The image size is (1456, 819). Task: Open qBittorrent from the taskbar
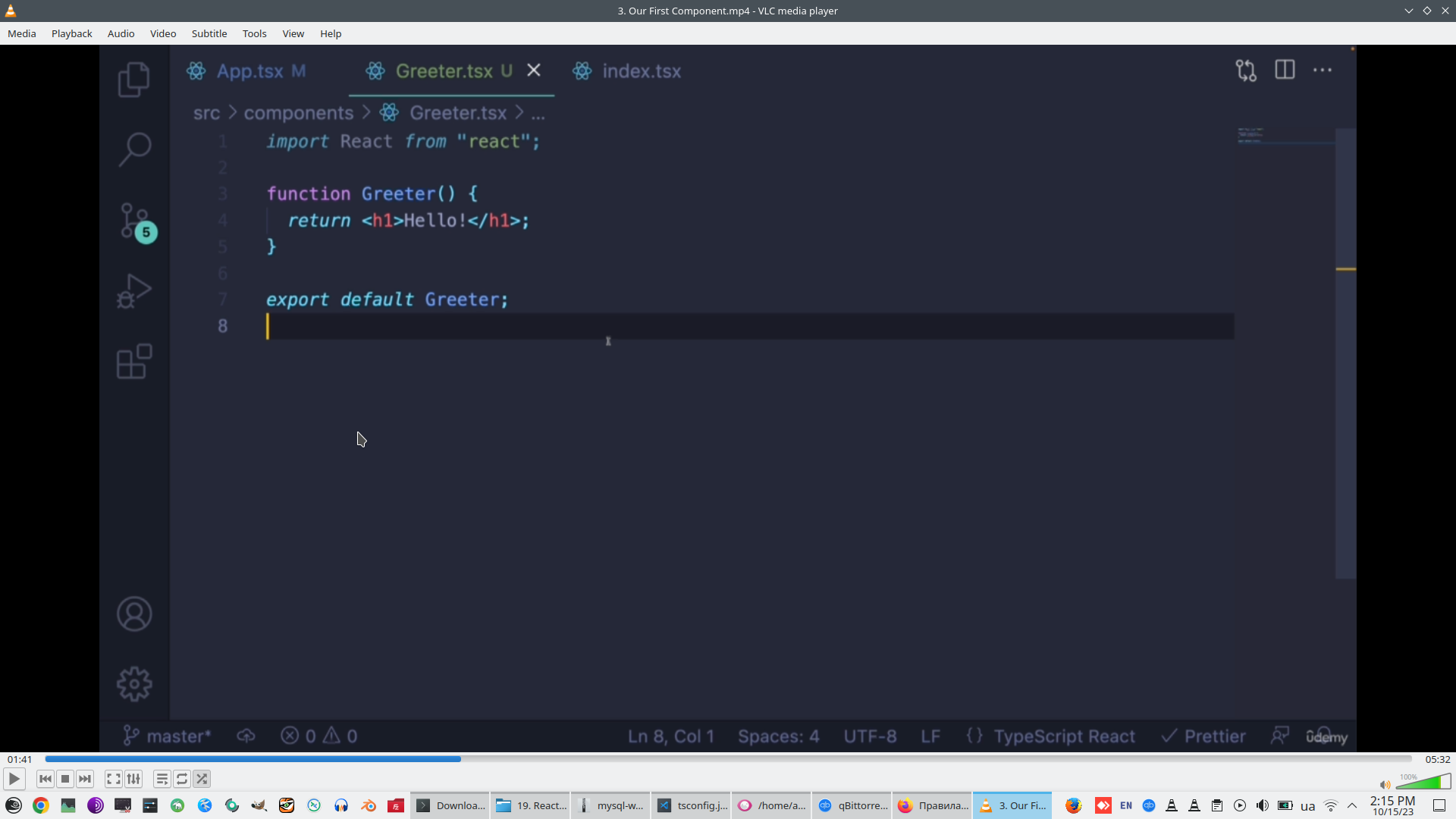[x=852, y=805]
